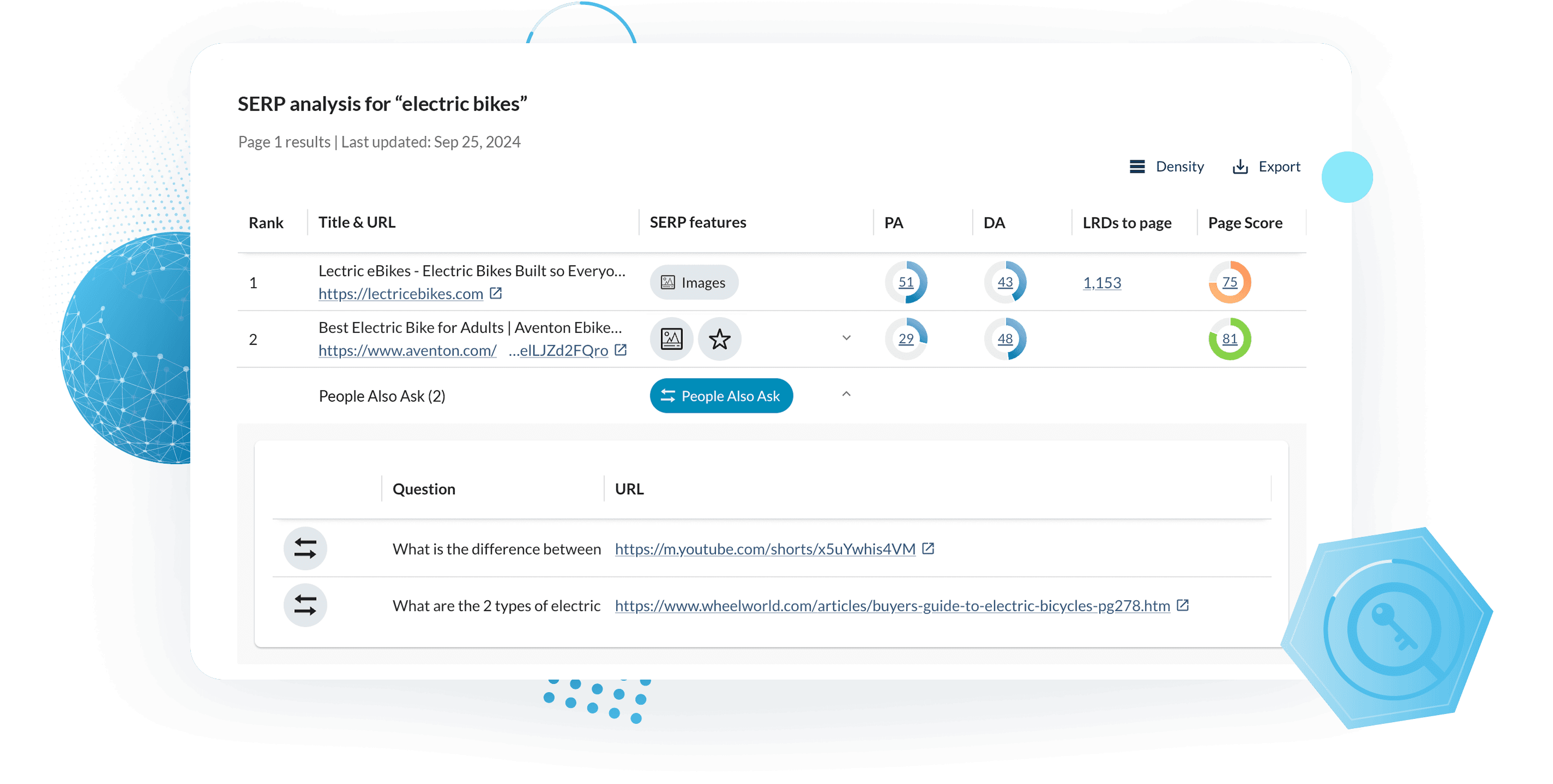Click the People Also Ask swap icon second row
Viewport: 1553px width, 784px height.
click(x=307, y=605)
